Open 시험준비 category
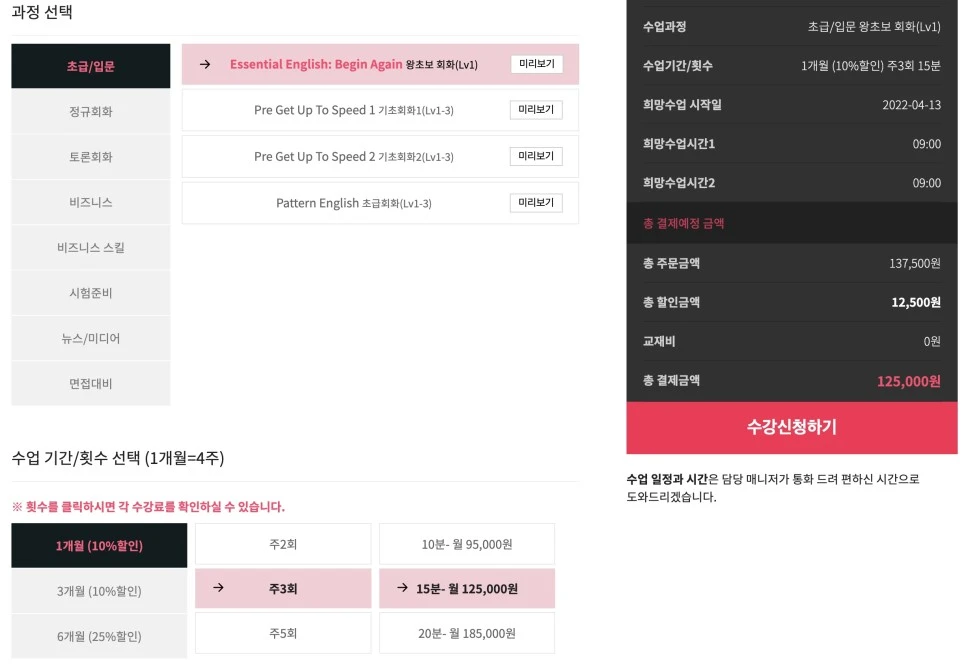 [91, 293]
